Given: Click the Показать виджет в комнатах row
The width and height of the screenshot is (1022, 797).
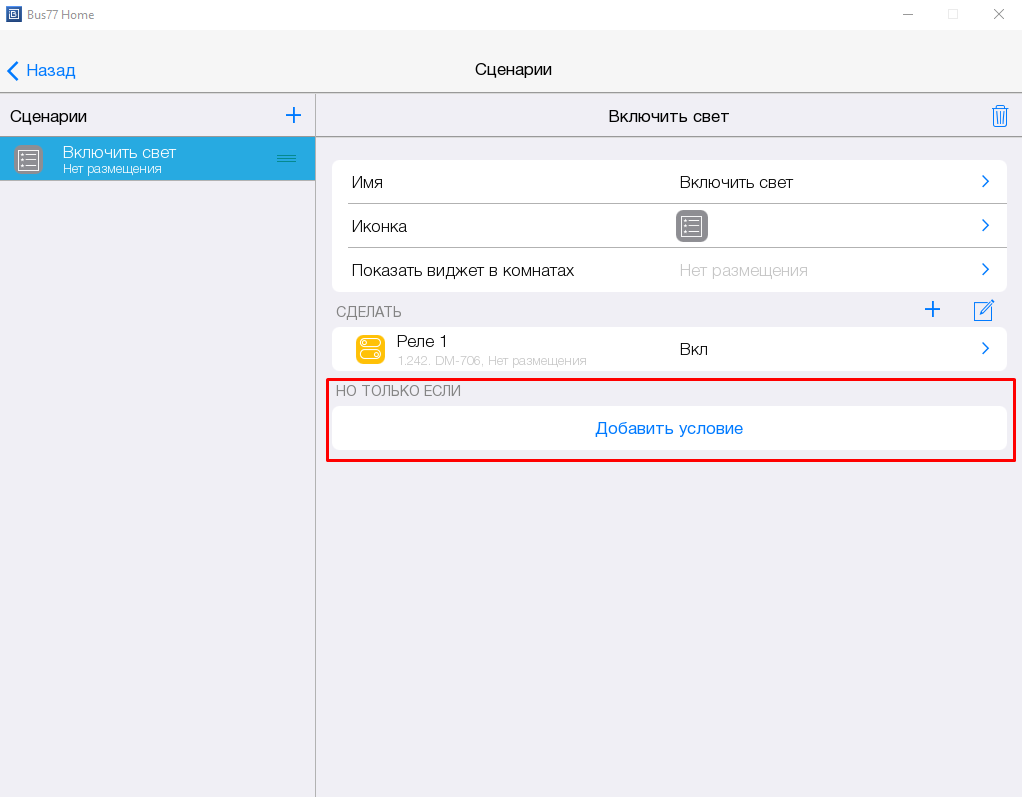Looking at the screenshot, I should (462, 270).
